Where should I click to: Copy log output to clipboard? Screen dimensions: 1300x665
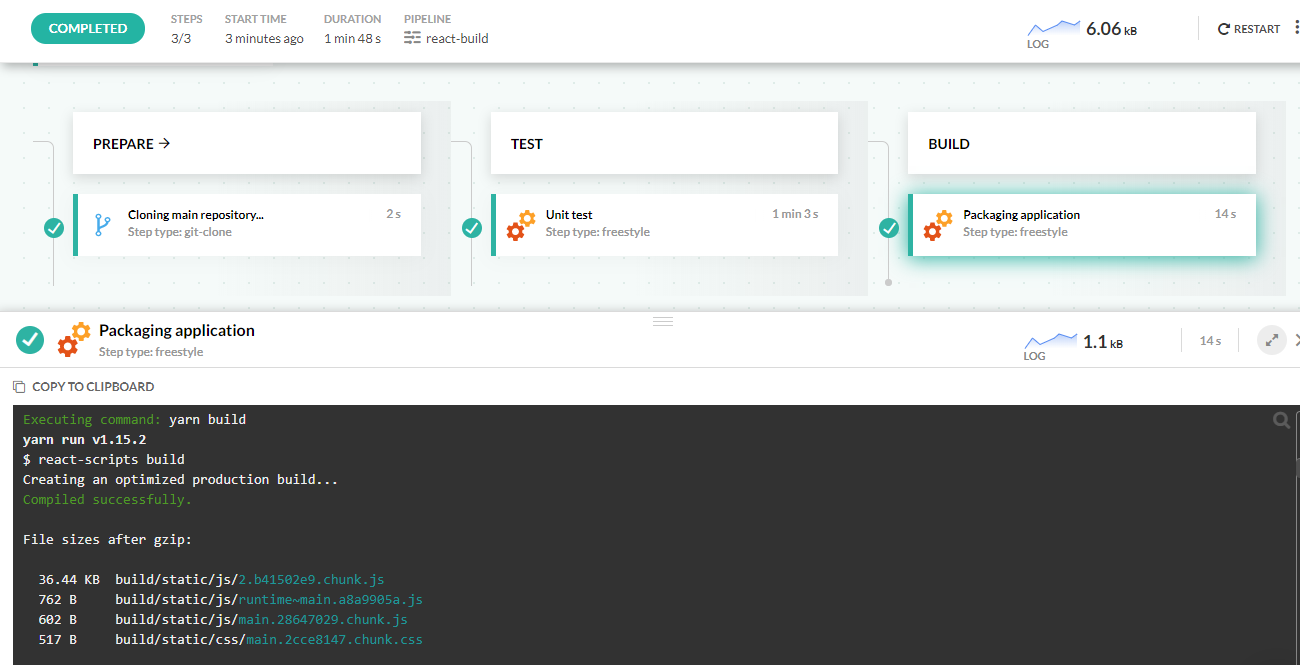pos(84,386)
